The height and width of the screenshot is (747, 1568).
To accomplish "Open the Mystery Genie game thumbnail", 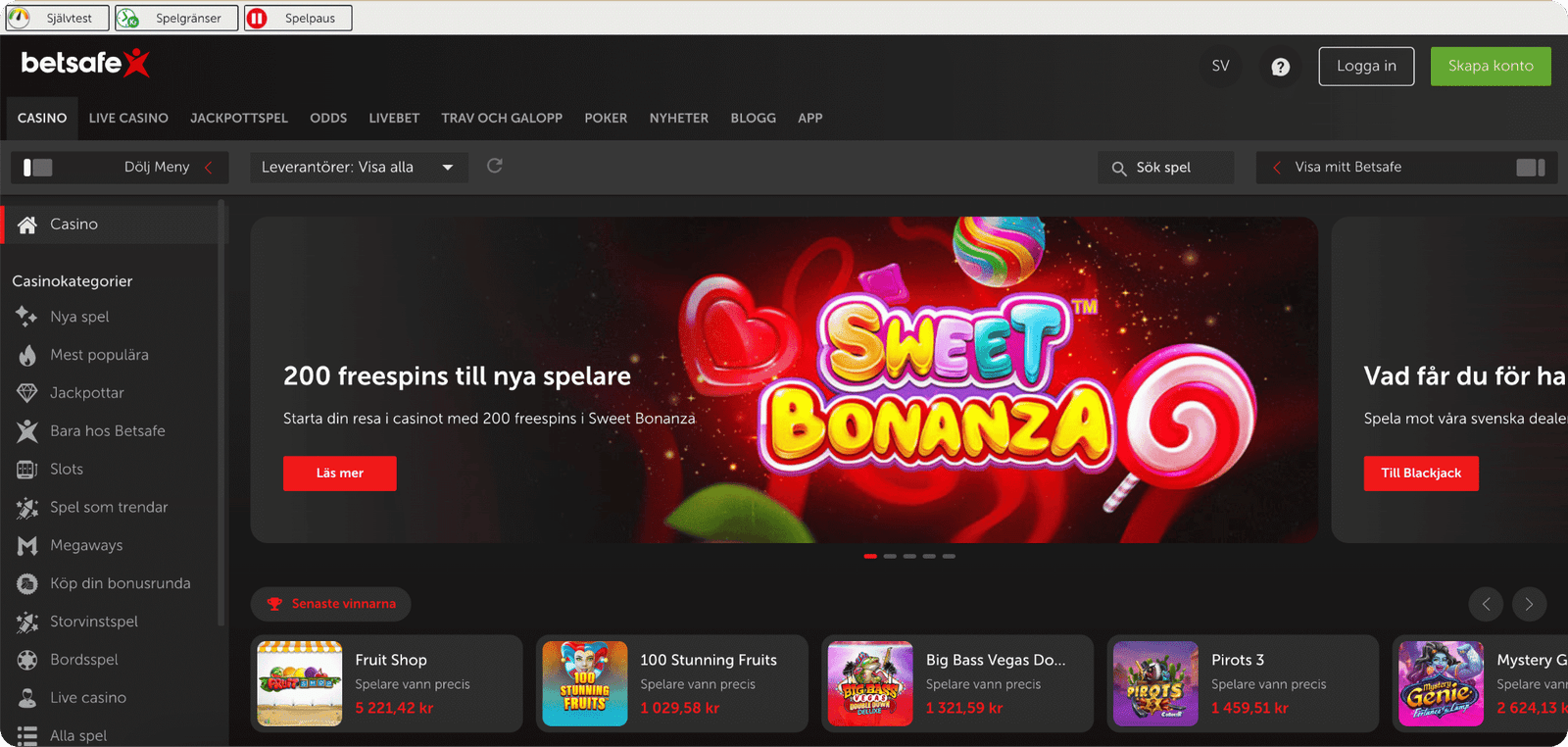I will [x=1441, y=683].
